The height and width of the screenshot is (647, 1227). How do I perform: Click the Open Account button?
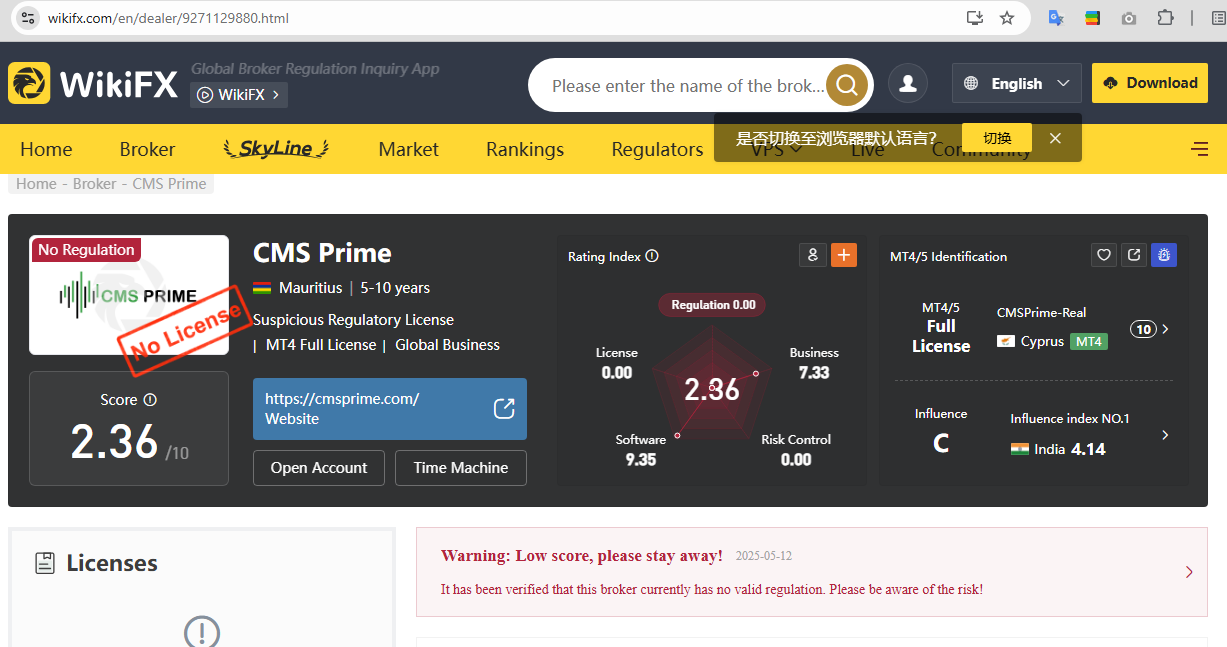(x=319, y=467)
